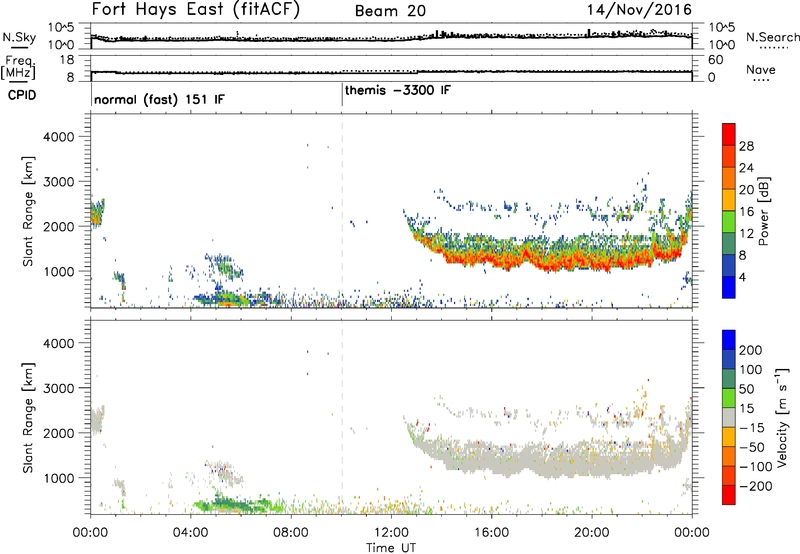
Task: Click the '28' power colorbar tick
Action: point(746,146)
